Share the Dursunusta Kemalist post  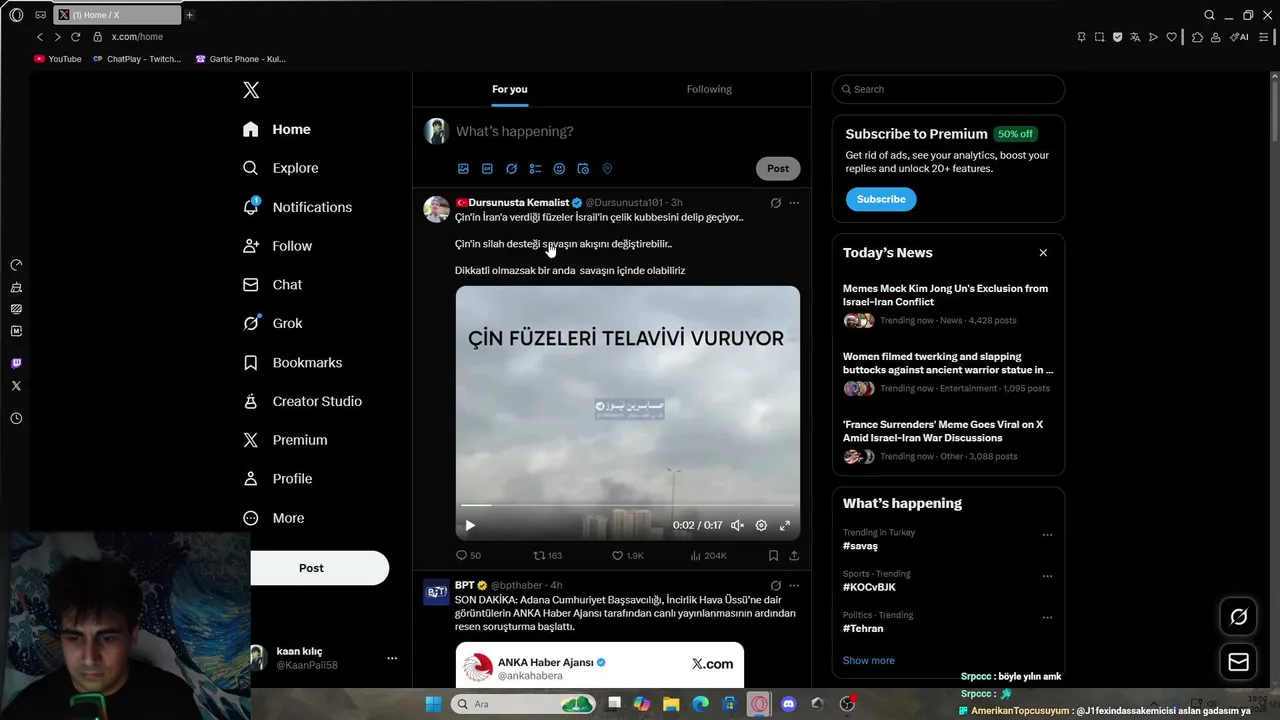[x=794, y=555]
